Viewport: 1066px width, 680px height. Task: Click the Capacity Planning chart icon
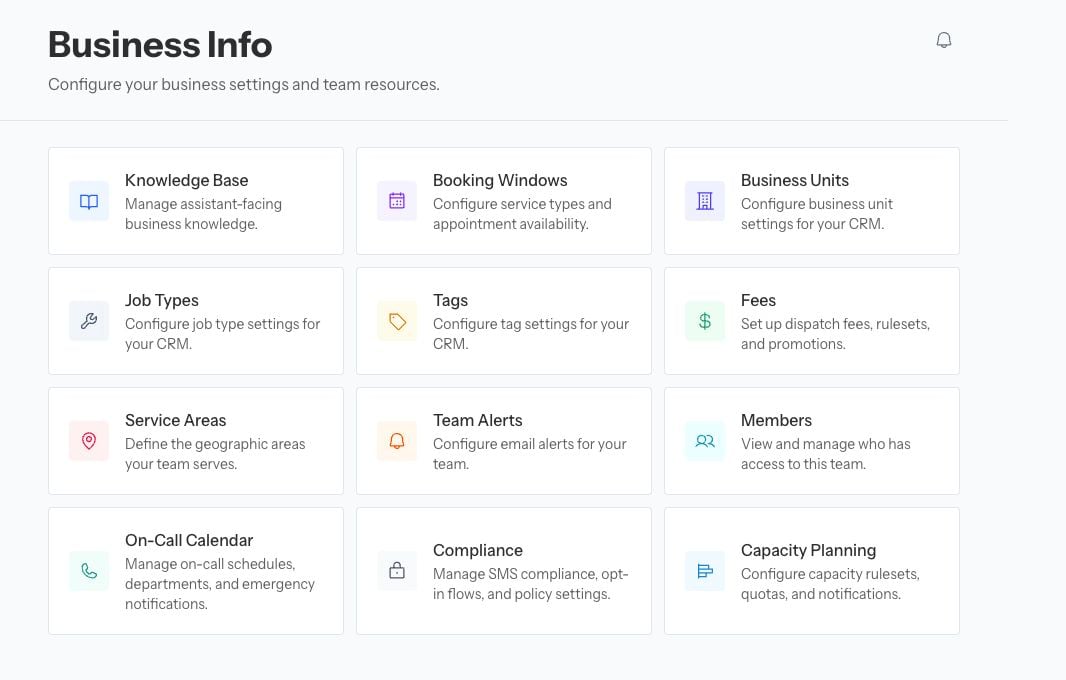[705, 571]
